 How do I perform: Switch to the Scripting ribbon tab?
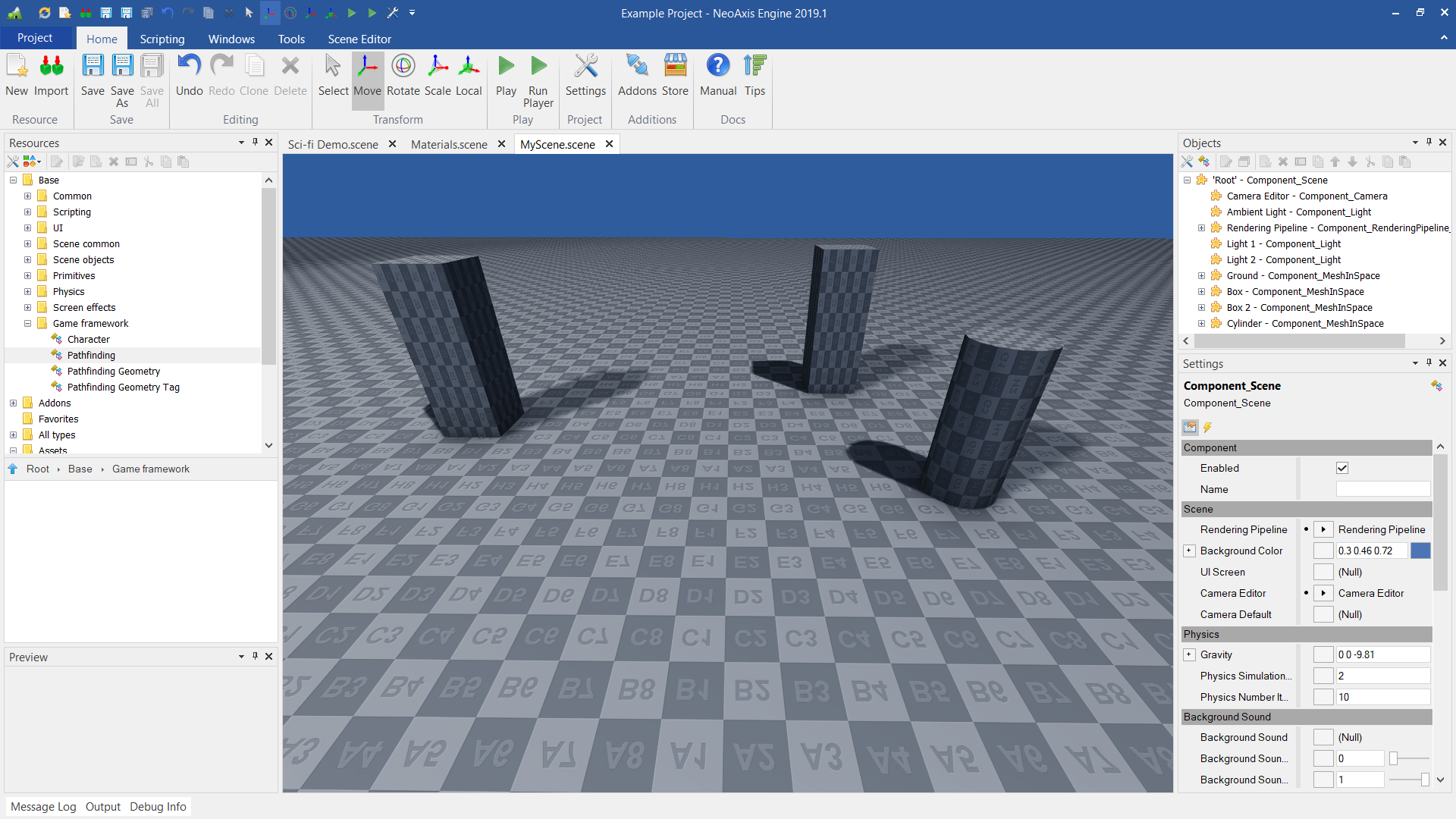(162, 39)
